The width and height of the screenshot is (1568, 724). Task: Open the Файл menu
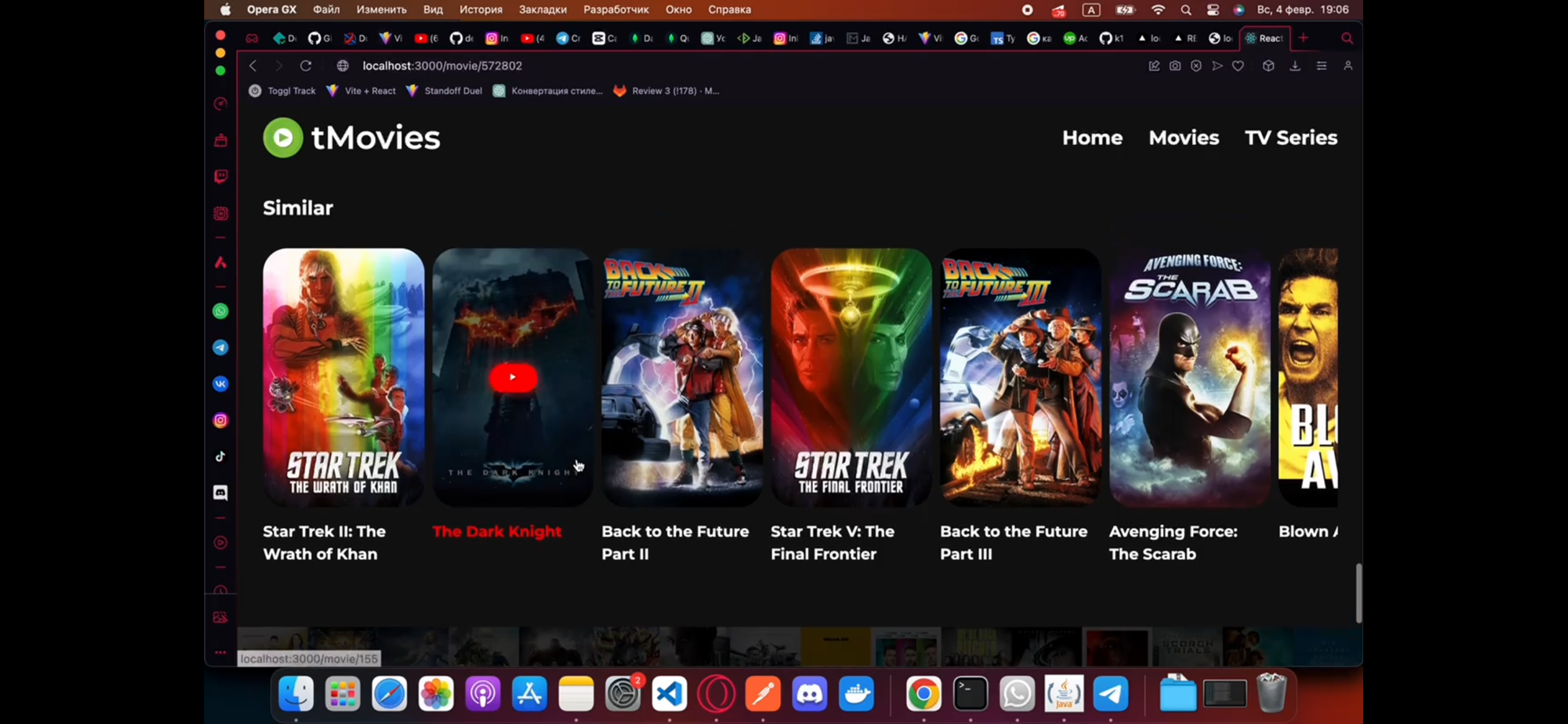(326, 9)
